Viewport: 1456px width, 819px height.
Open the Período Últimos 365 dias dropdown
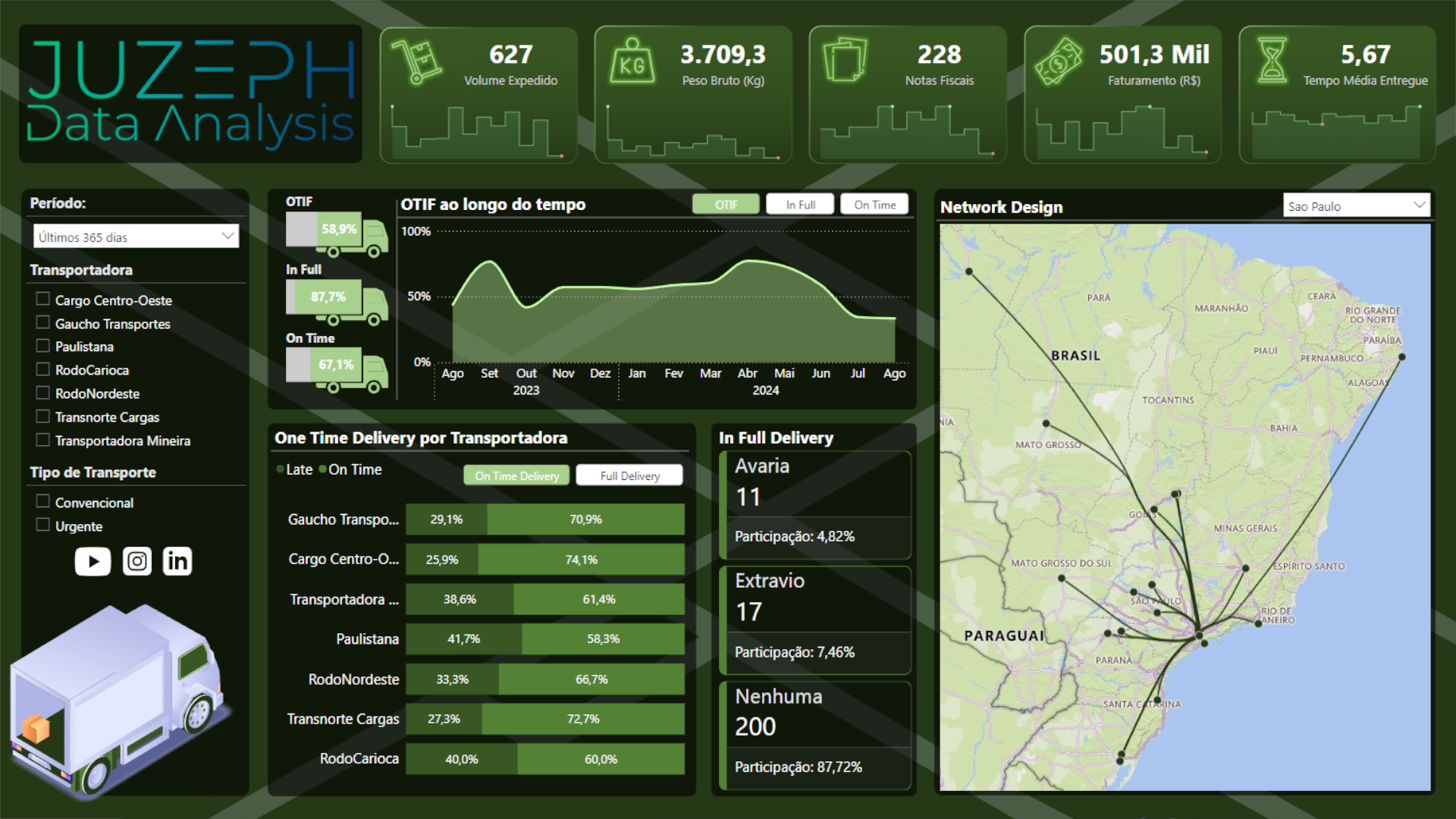click(x=136, y=237)
